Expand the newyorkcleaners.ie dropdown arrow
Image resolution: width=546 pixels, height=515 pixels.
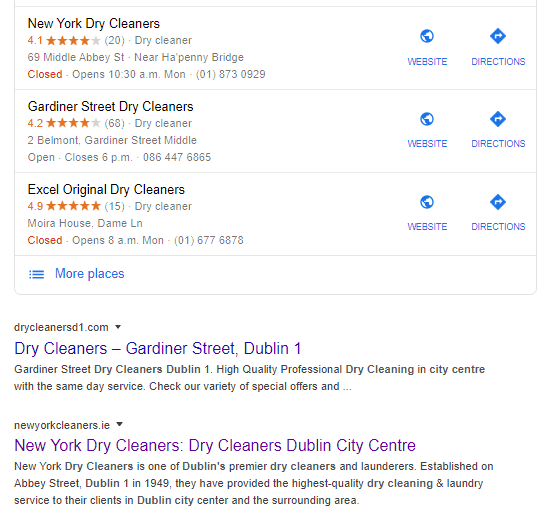click(x=119, y=424)
